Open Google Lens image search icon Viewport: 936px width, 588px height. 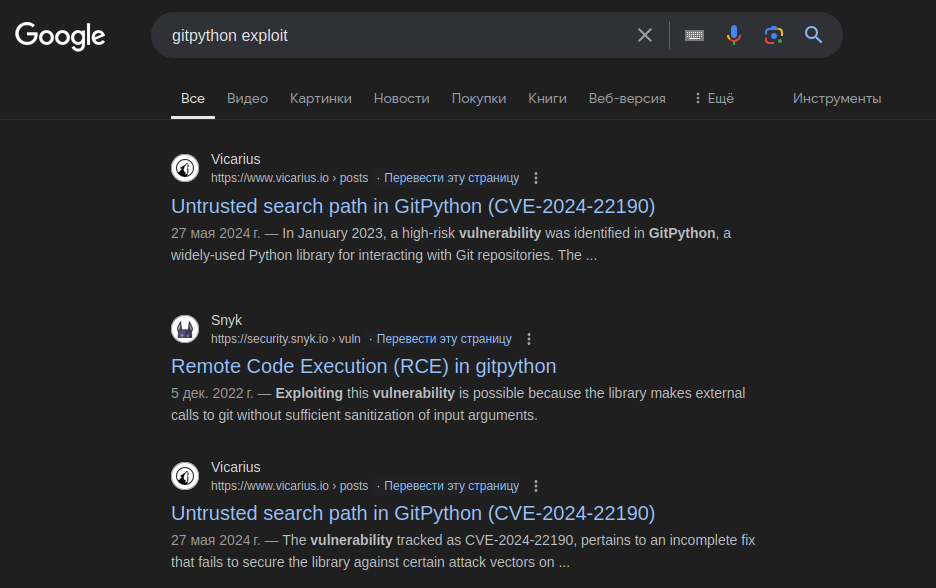pyautogui.click(x=774, y=35)
